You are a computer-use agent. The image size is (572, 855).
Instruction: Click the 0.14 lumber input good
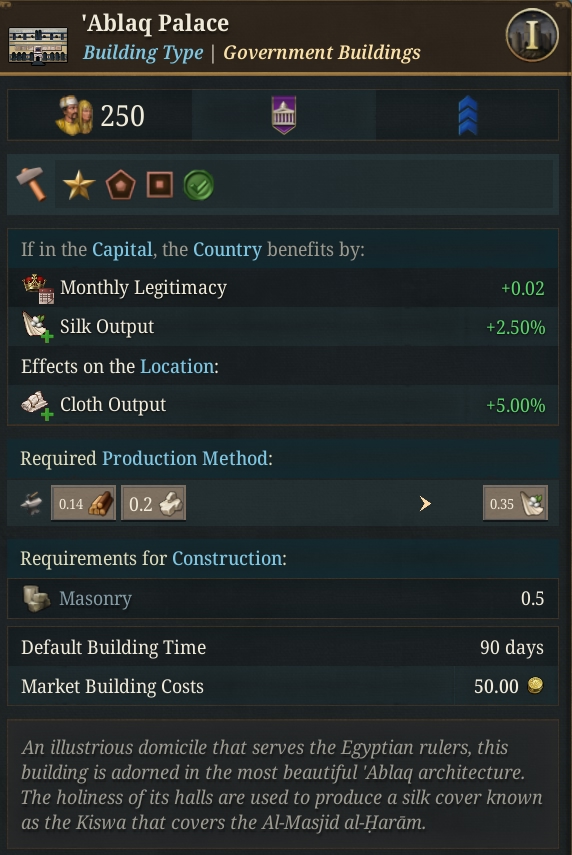coord(83,503)
